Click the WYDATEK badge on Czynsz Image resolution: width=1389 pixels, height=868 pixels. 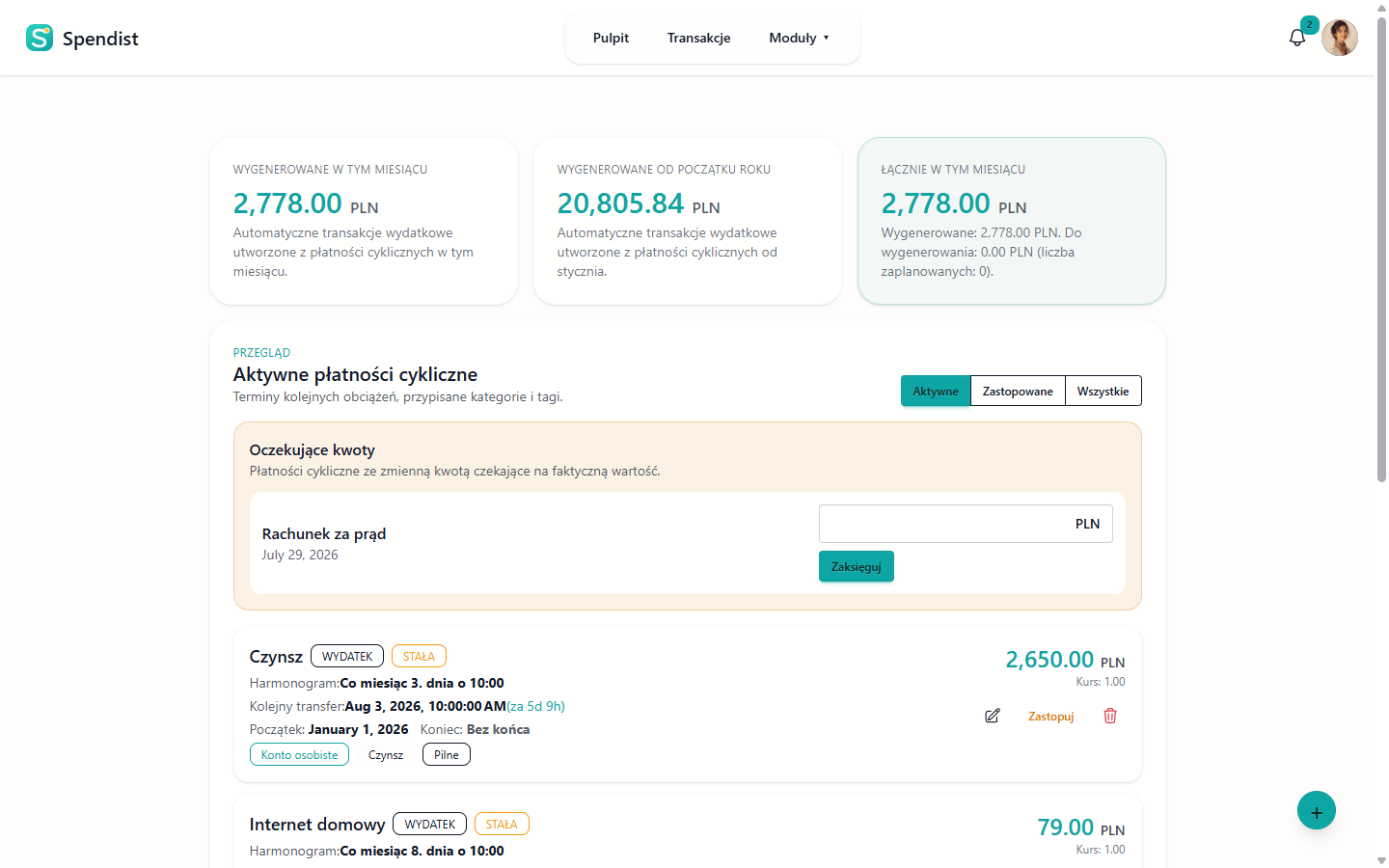point(347,656)
